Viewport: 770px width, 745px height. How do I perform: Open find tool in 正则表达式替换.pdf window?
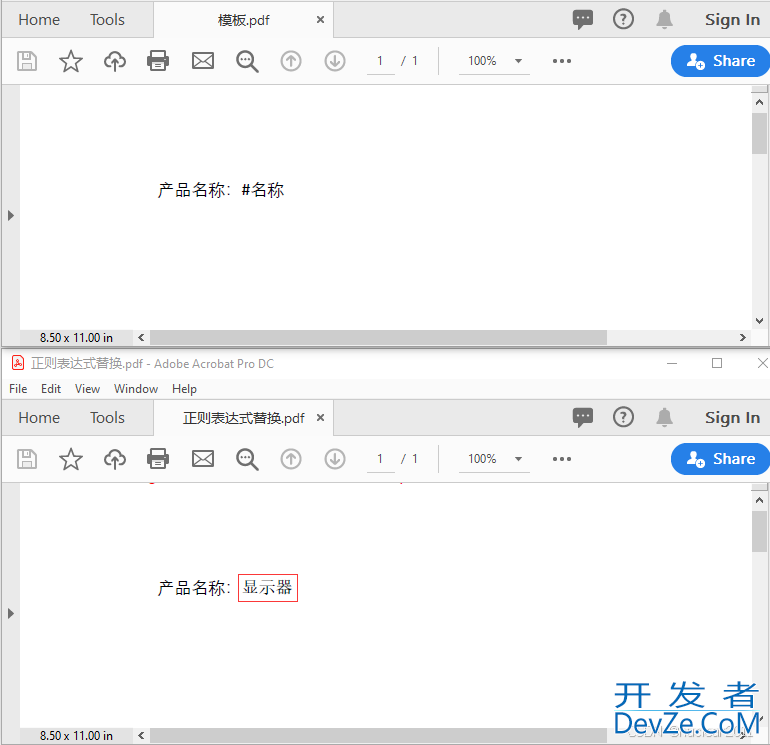pyautogui.click(x=247, y=459)
